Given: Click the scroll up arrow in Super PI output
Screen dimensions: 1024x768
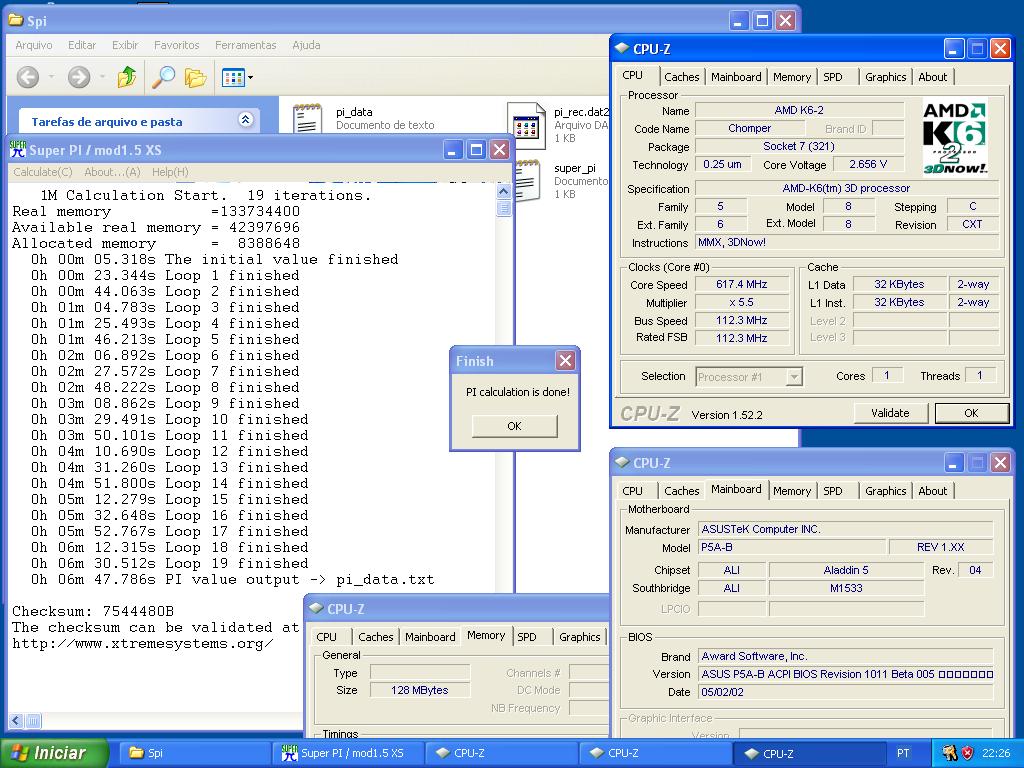Looking at the screenshot, I should click(504, 191).
